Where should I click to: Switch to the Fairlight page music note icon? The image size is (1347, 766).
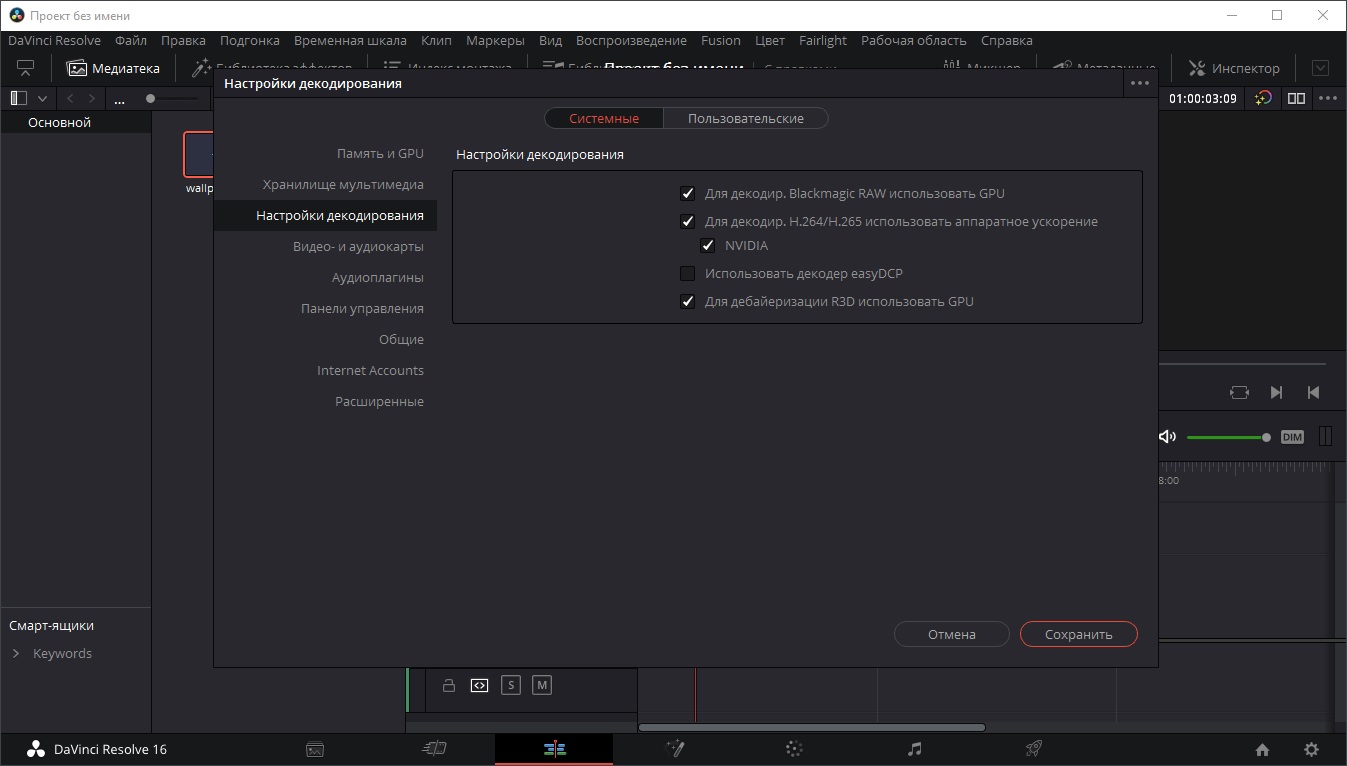[x=914, y=749]
